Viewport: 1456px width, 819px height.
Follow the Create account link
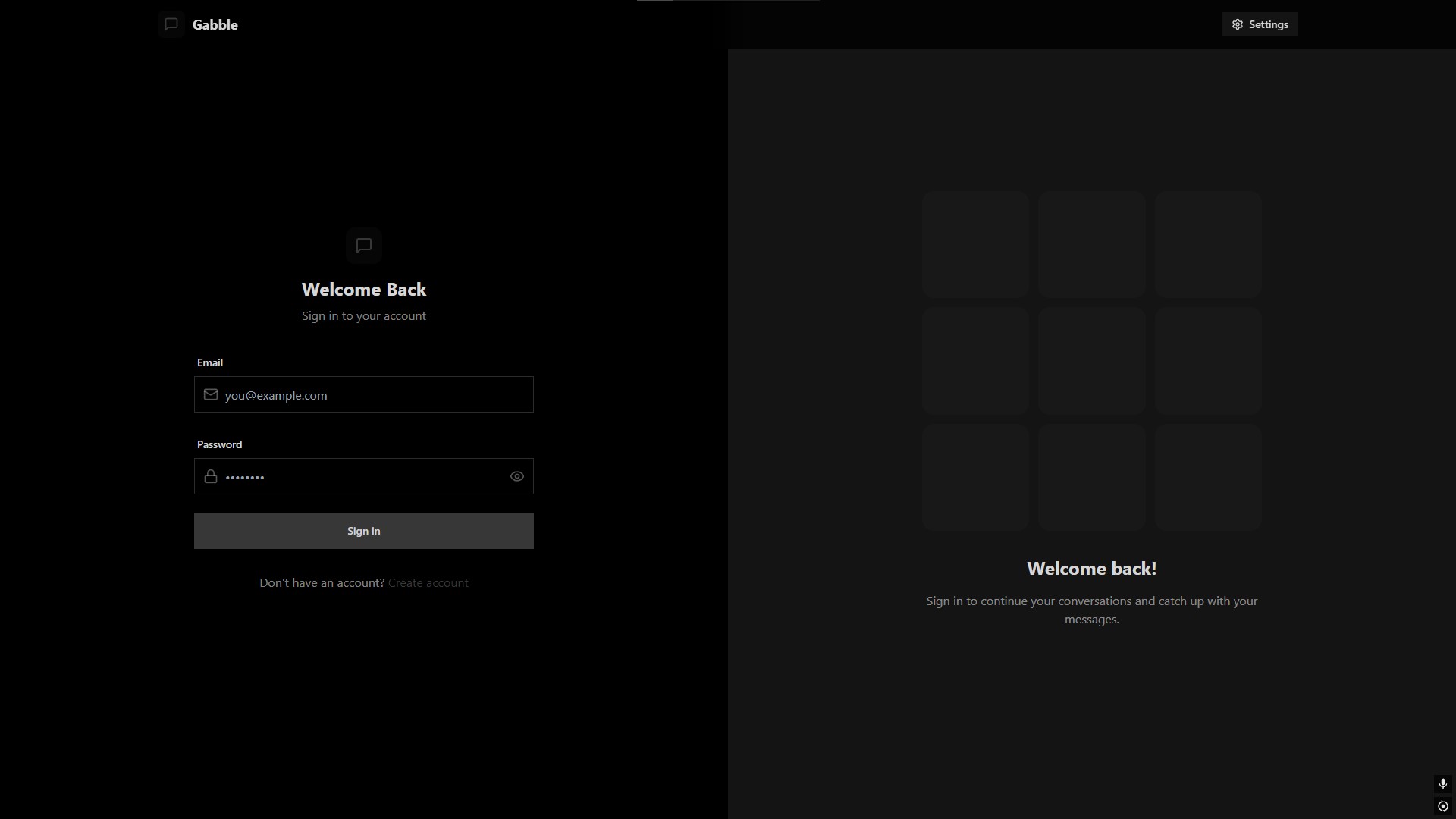coord(428,582)
